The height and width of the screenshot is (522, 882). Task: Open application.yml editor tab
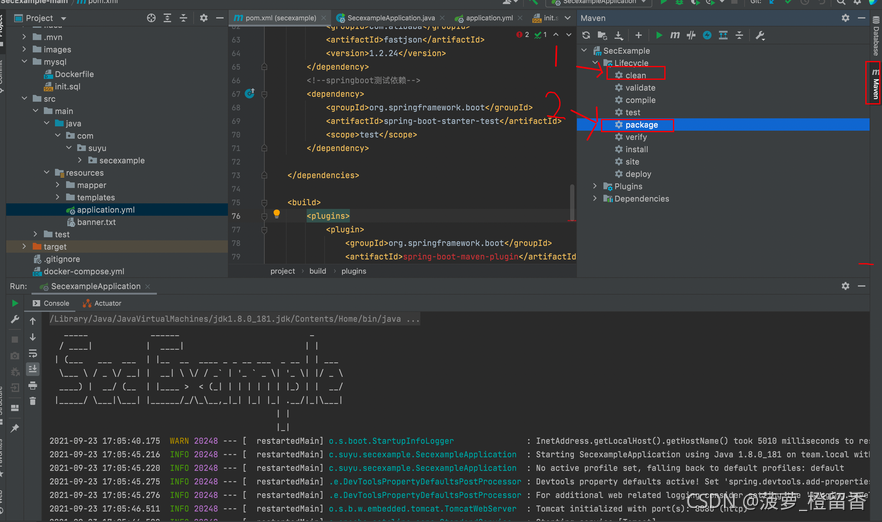click(488, 18)
